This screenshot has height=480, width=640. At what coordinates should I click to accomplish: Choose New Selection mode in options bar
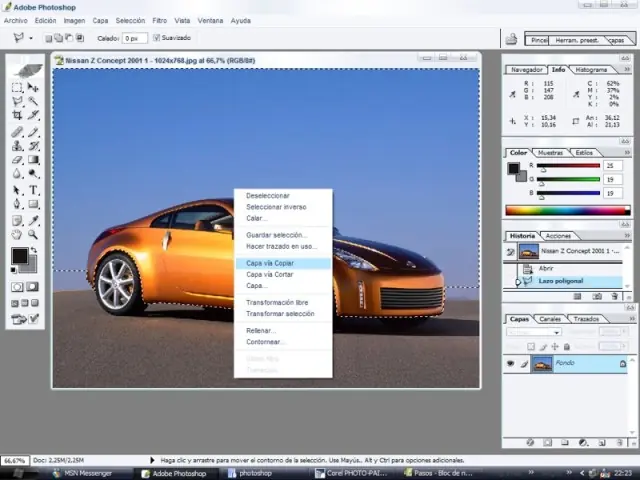click(49, 38)
